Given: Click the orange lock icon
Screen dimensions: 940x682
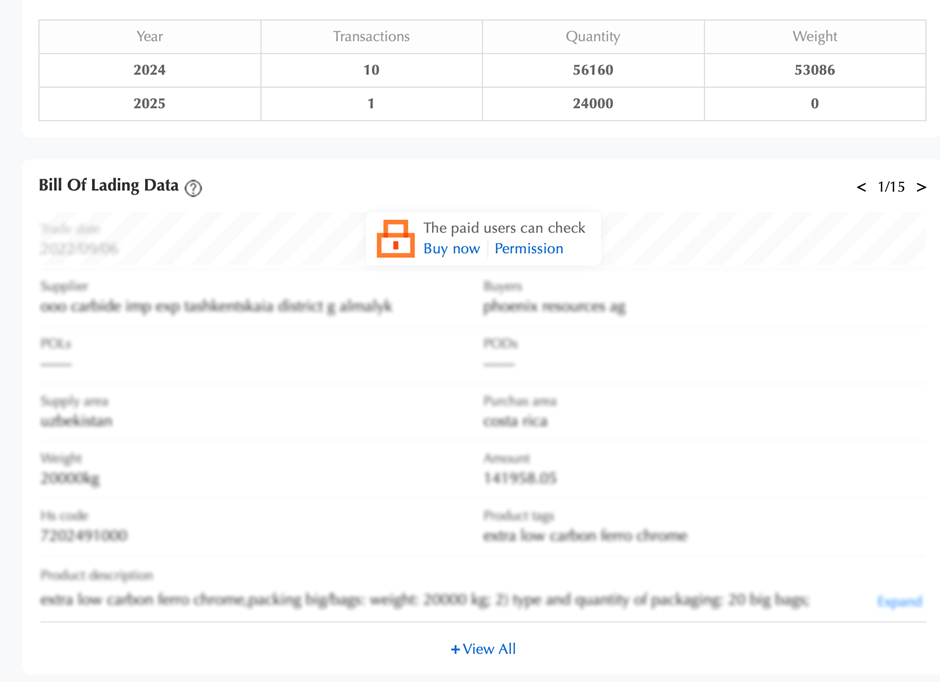Looking at the screenshot, I should coord(395,239).
